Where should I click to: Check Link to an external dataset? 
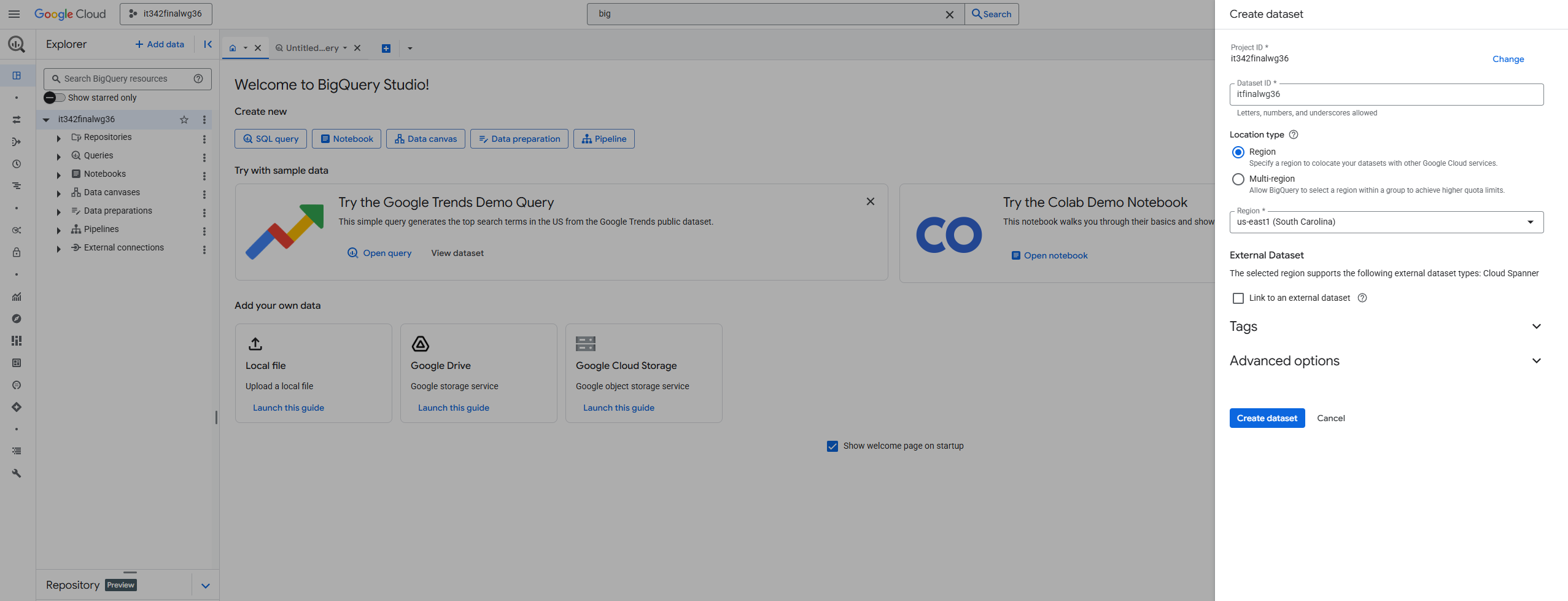pyautogui.click(x=1238, y=298)
